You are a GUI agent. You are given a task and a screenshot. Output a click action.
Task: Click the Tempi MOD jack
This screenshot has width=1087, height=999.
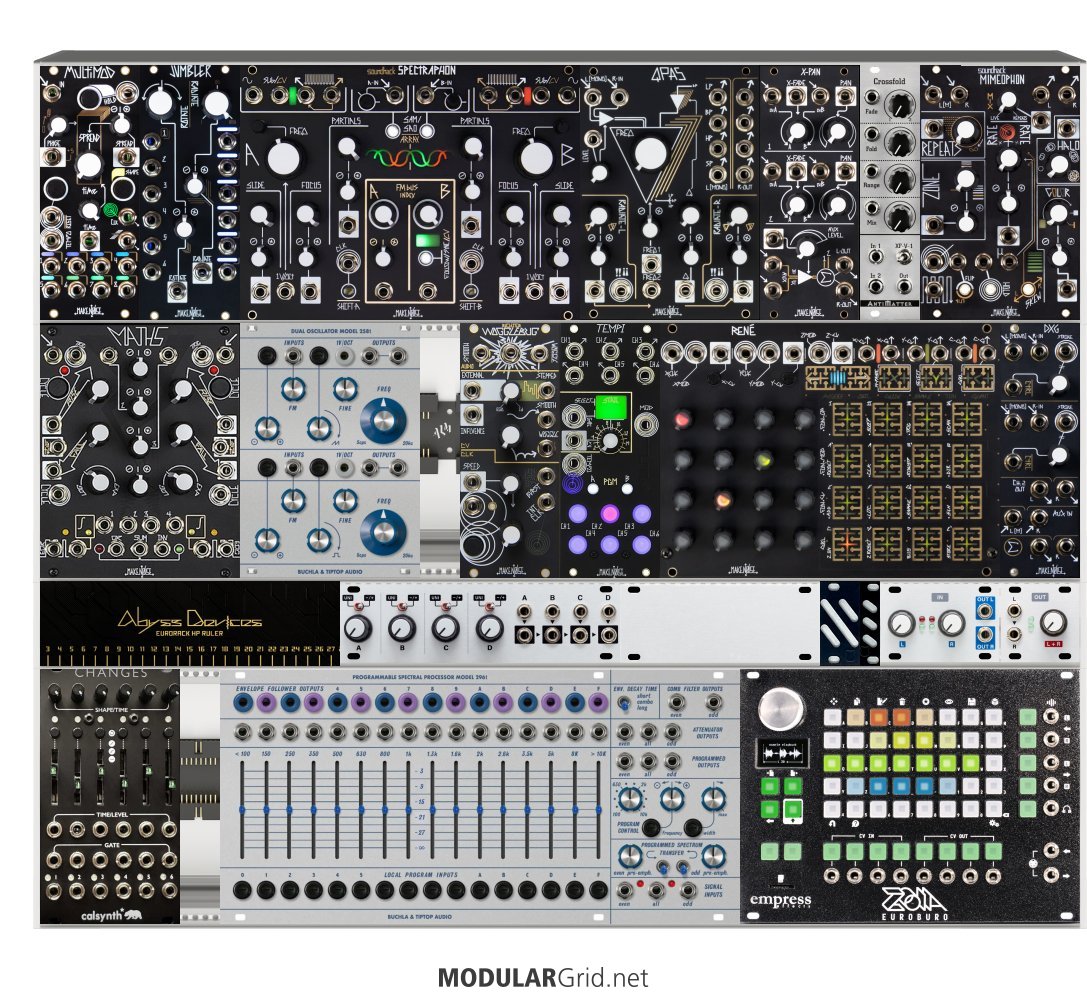646,424
